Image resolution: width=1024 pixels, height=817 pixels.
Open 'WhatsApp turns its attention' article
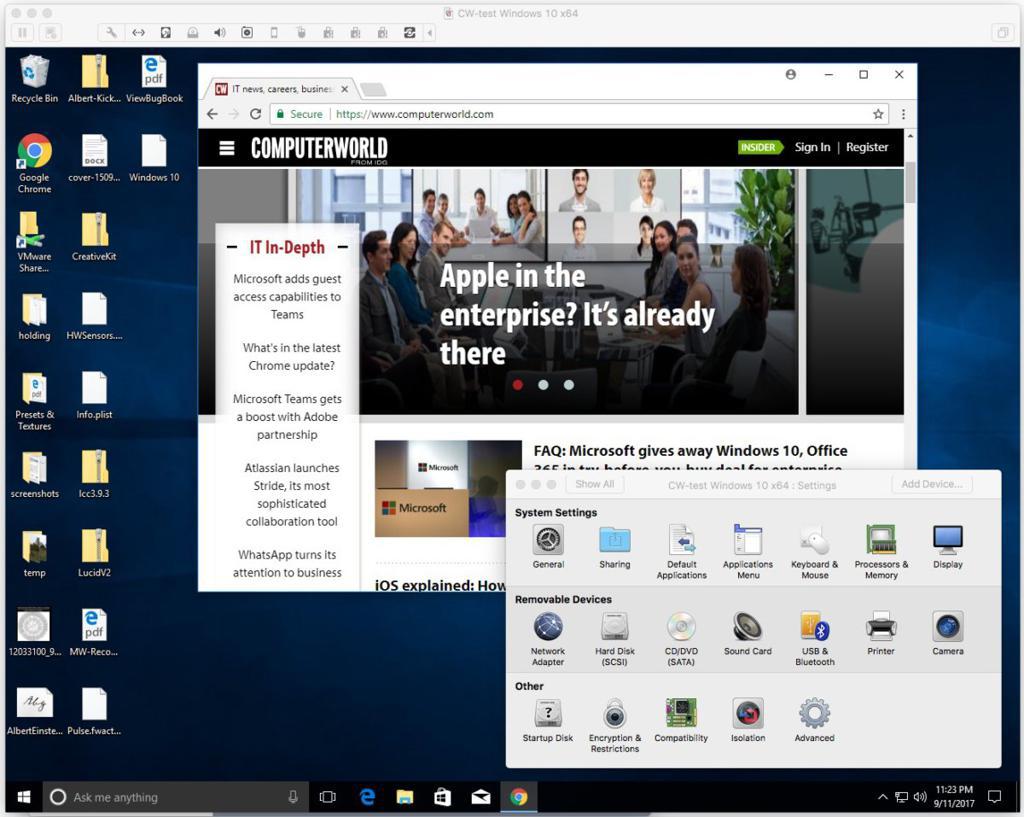pyautogui.click(x=287, y=563)
